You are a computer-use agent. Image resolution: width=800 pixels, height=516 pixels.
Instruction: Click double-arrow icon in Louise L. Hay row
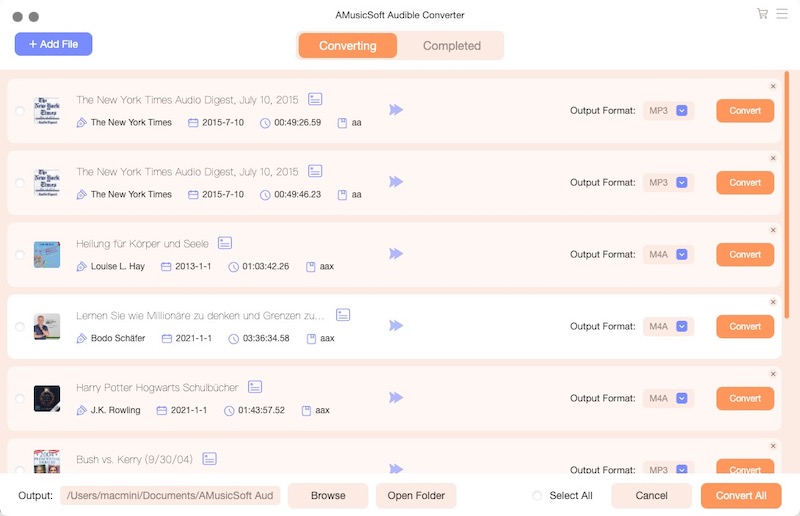pos(396,254)
